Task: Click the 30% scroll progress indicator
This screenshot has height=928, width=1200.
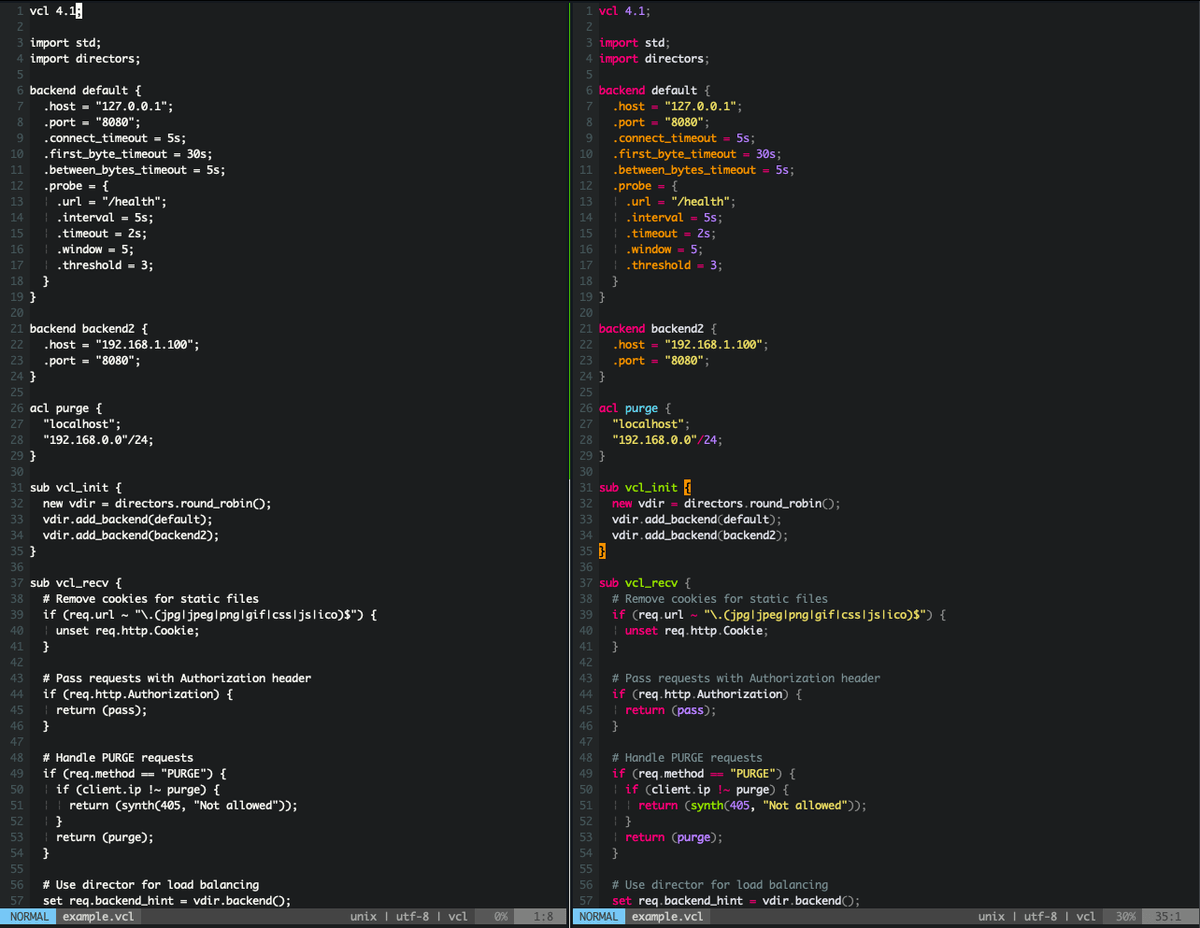Action: (x=1124, y=916)
